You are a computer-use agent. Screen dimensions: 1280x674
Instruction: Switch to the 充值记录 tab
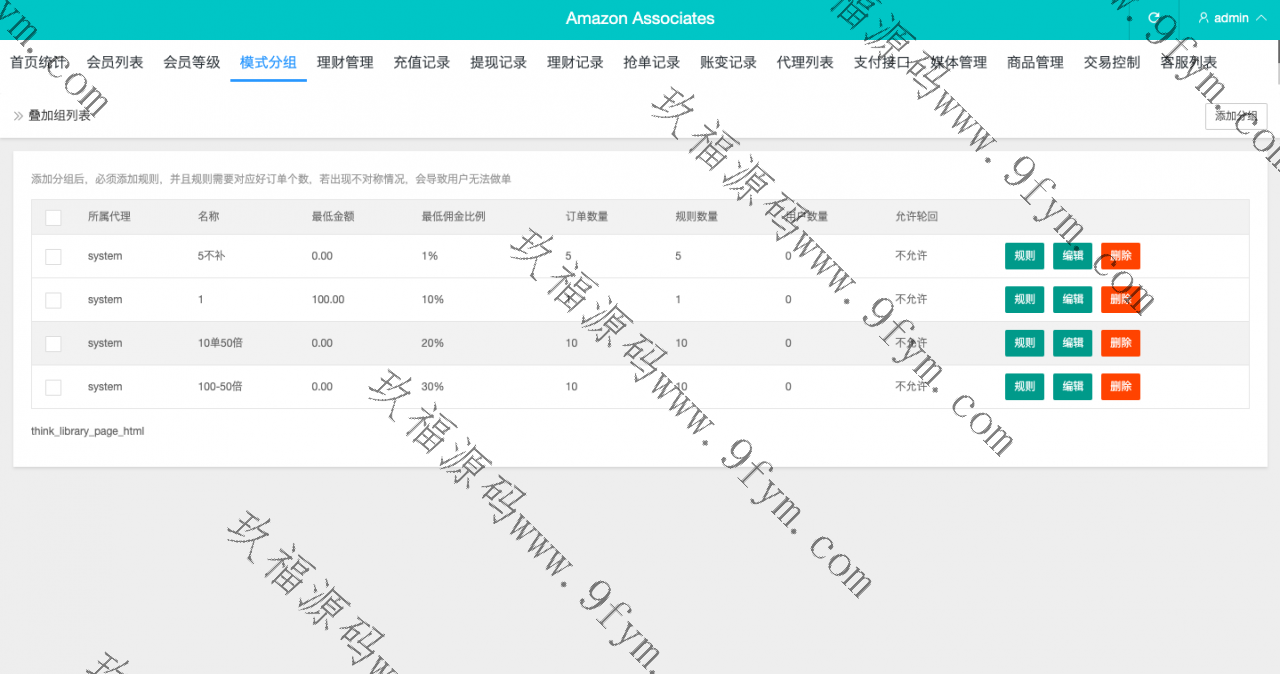[421, 62]
